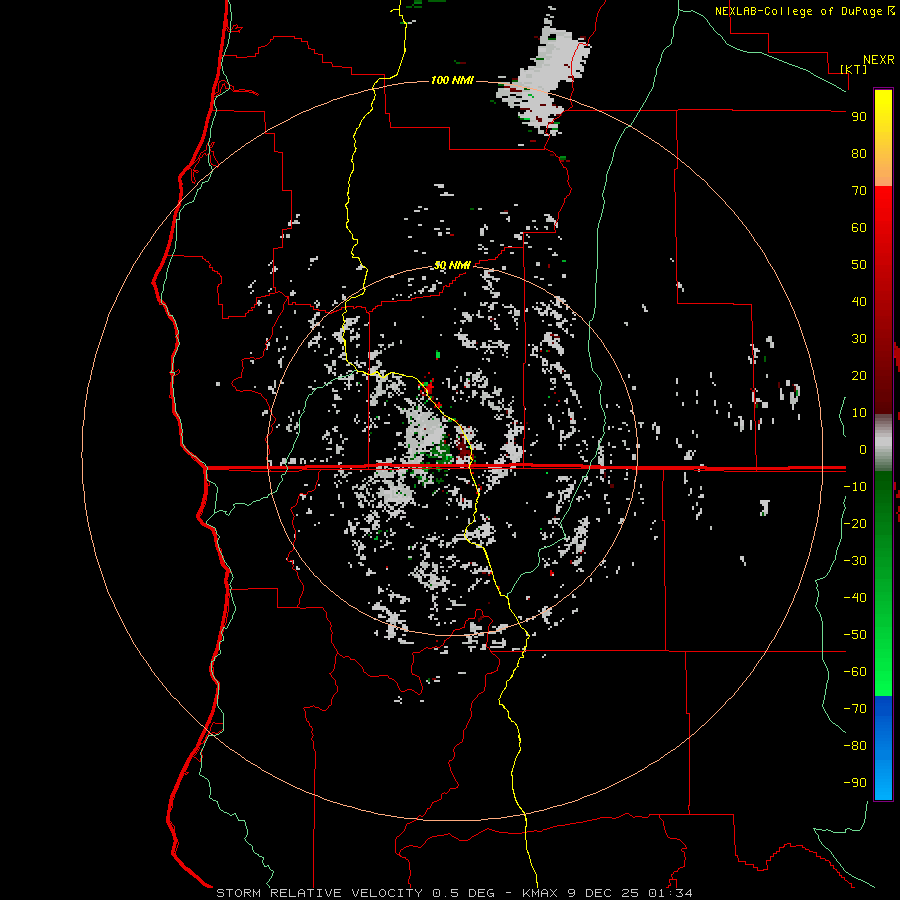Image resolution: width=900 pixels, height=900 pixels.
Task: Click the -50 tick label on scale
Action: [x=855, y=635]
